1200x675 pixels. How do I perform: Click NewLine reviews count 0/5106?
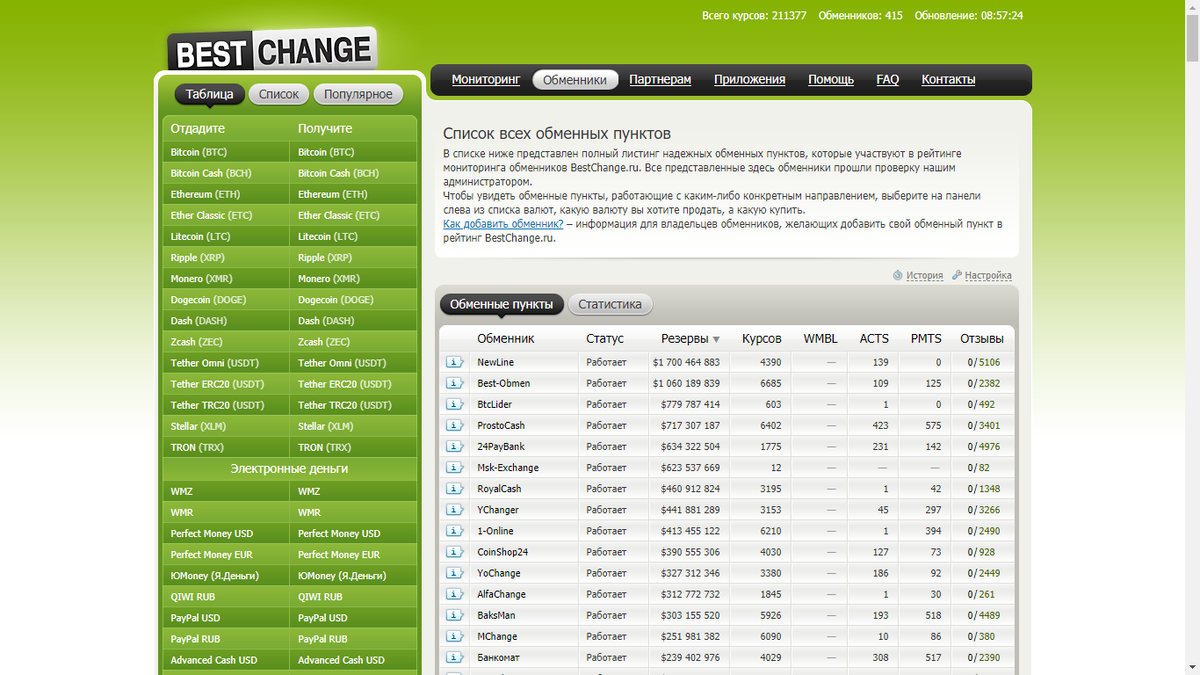984,362
